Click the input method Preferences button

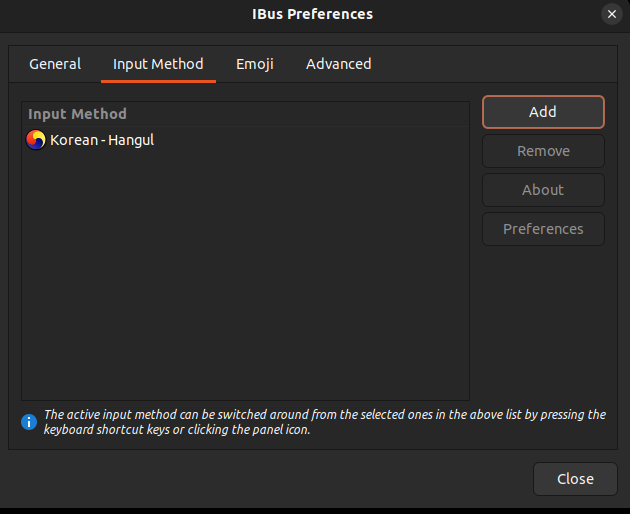[x=543, y=229]
